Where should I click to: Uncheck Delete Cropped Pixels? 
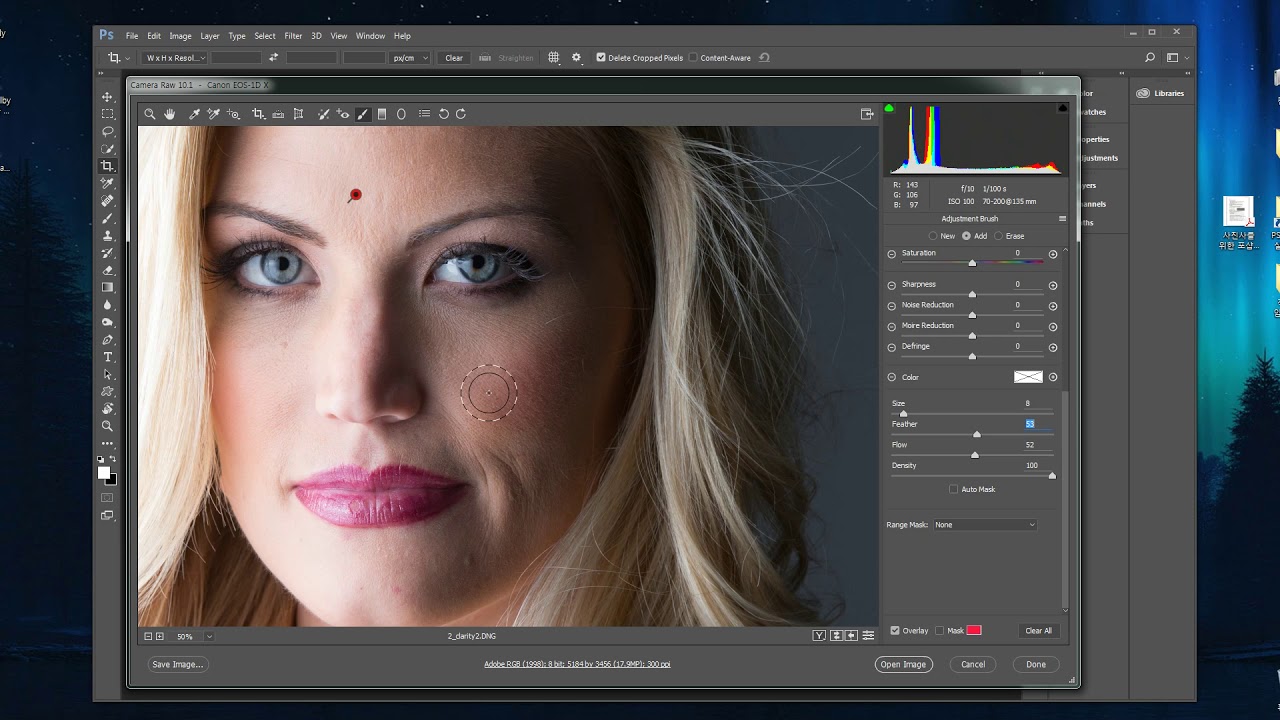[601, 58]
